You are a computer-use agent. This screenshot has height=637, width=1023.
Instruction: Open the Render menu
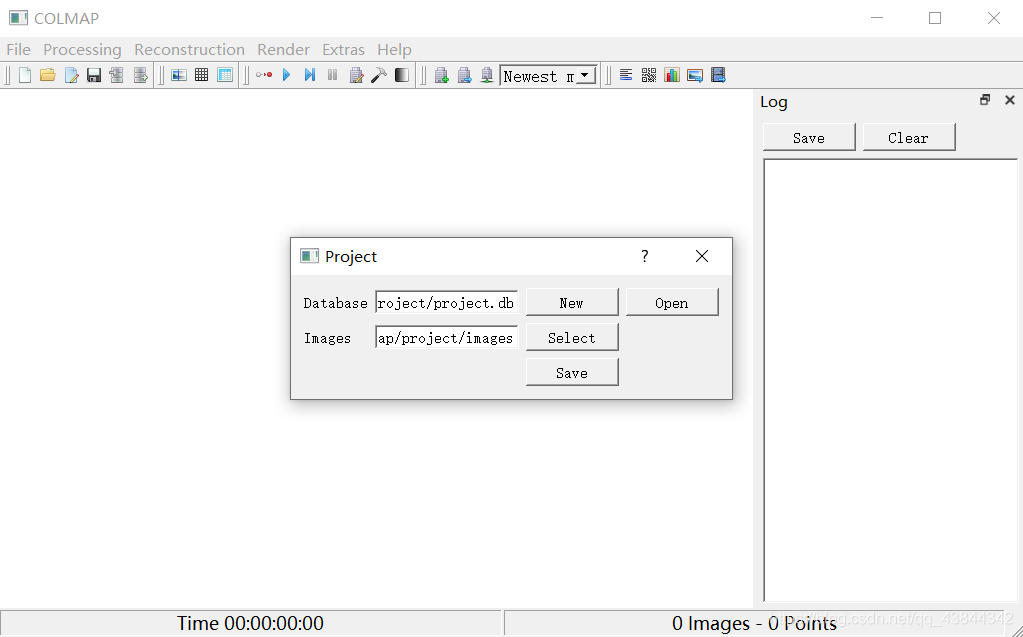(283, 50)
